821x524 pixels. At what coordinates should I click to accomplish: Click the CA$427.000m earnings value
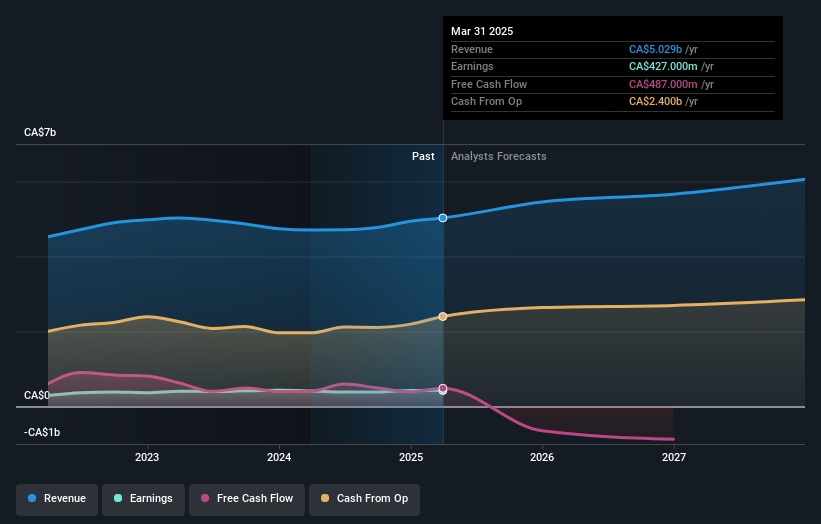tap(663, 66)
